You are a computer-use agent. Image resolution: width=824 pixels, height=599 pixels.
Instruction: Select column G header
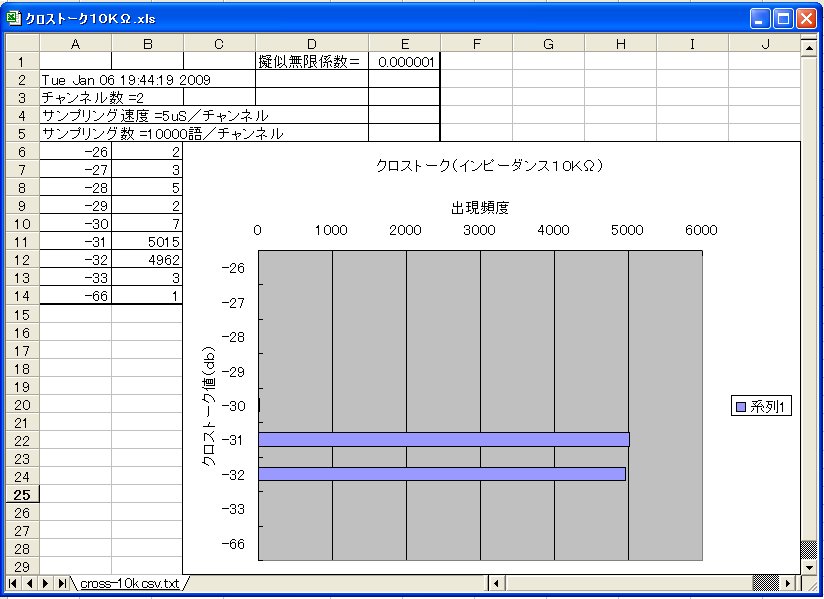(549, 44)
